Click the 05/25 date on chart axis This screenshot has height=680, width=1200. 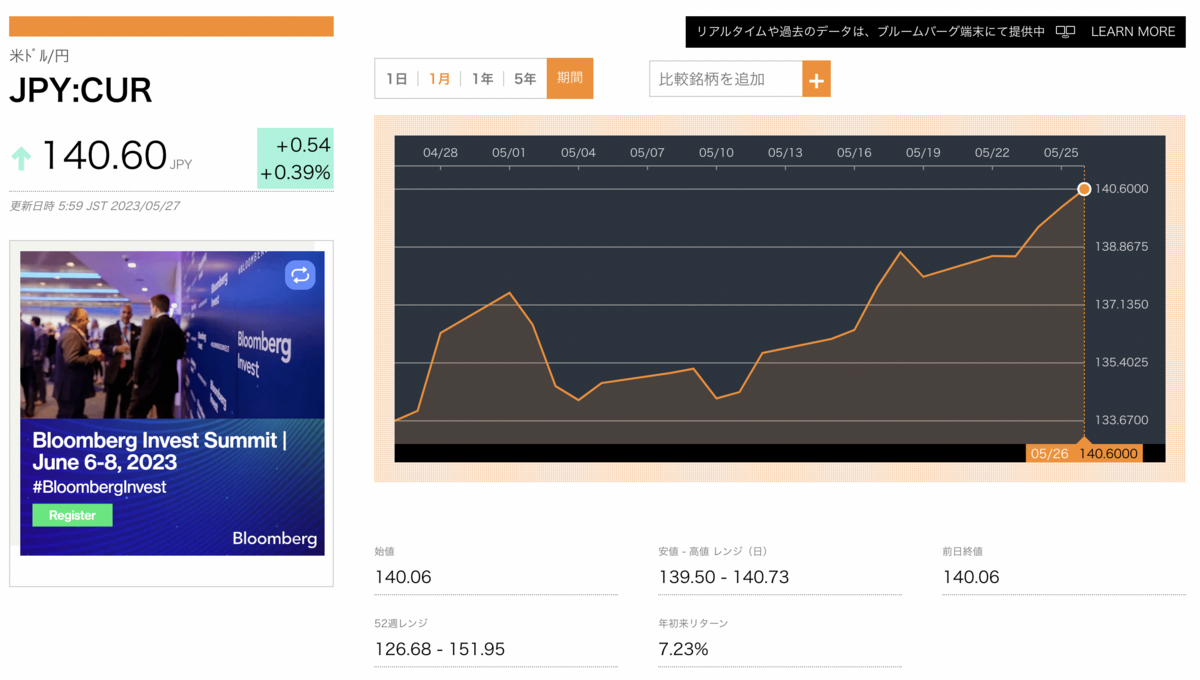coord(1061,153)
